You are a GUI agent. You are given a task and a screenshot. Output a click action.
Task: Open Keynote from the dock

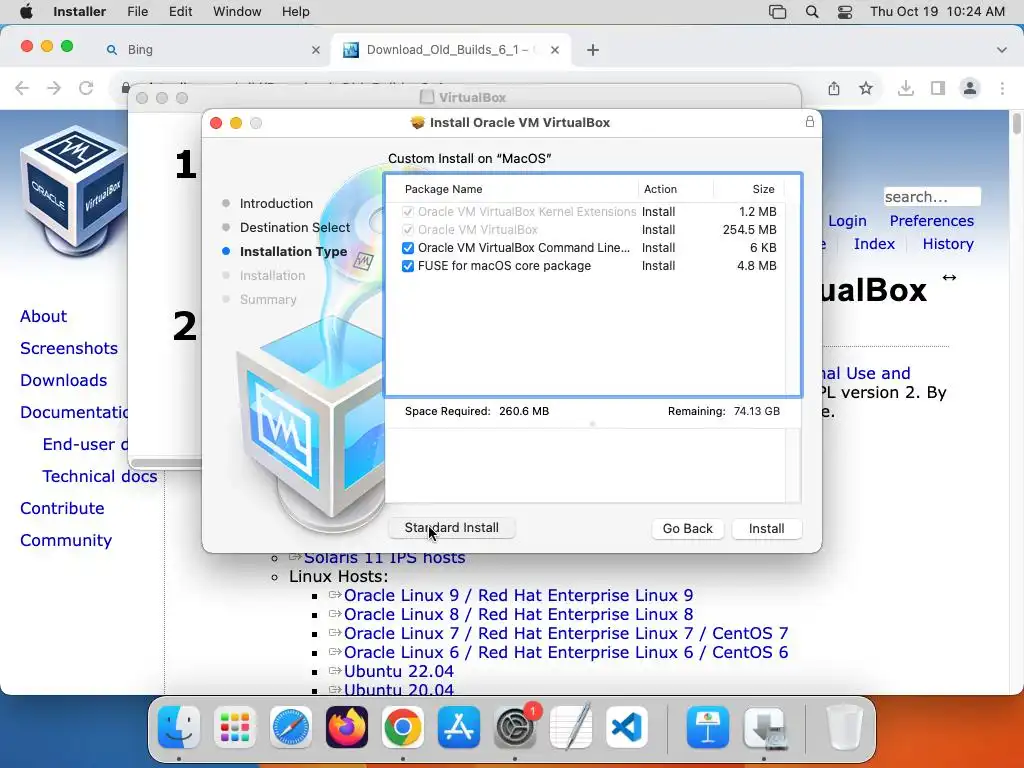(x=708, y=727)
